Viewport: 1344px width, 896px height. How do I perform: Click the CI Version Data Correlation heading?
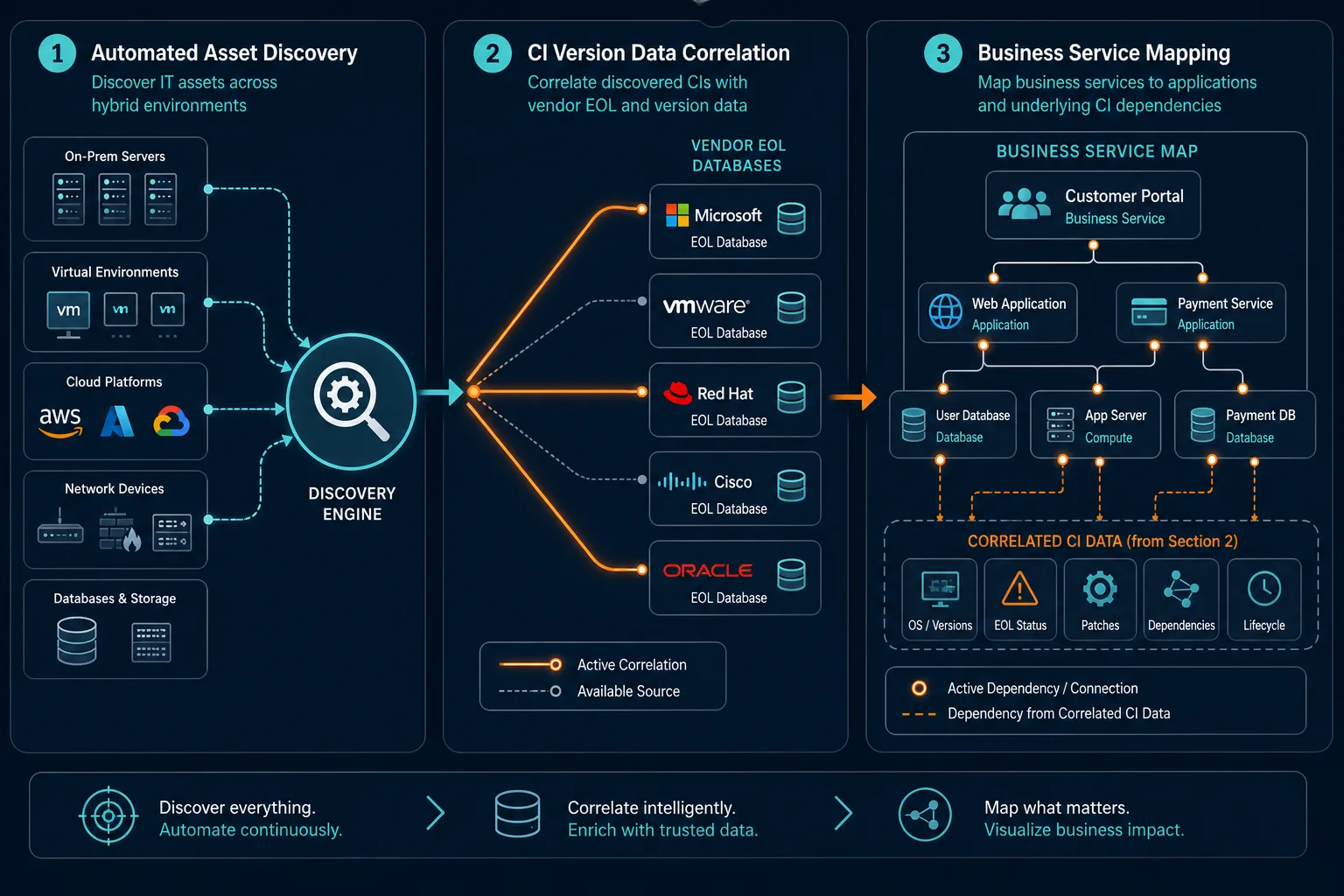(659, 53)
